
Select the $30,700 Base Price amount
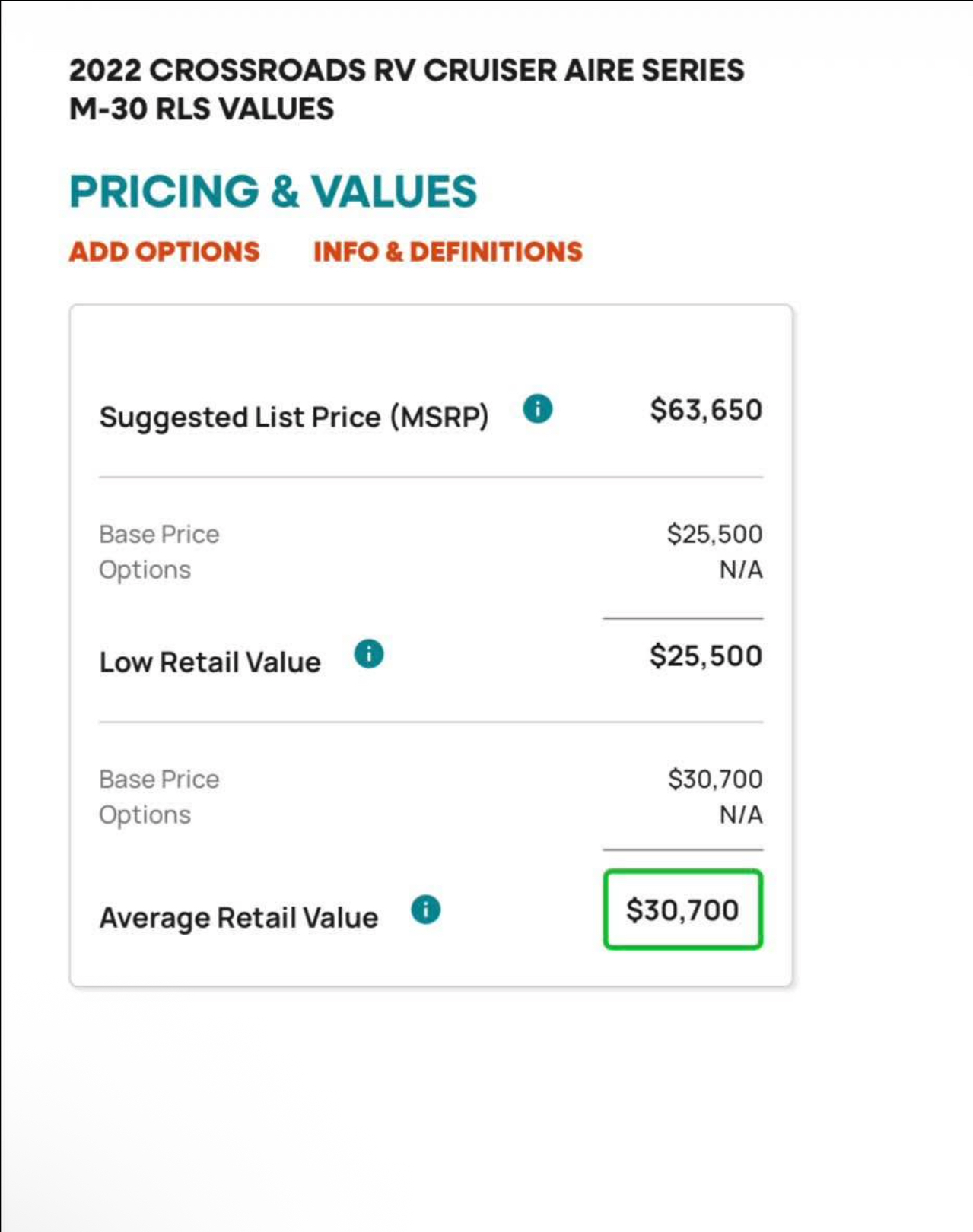tap(715, 779)
